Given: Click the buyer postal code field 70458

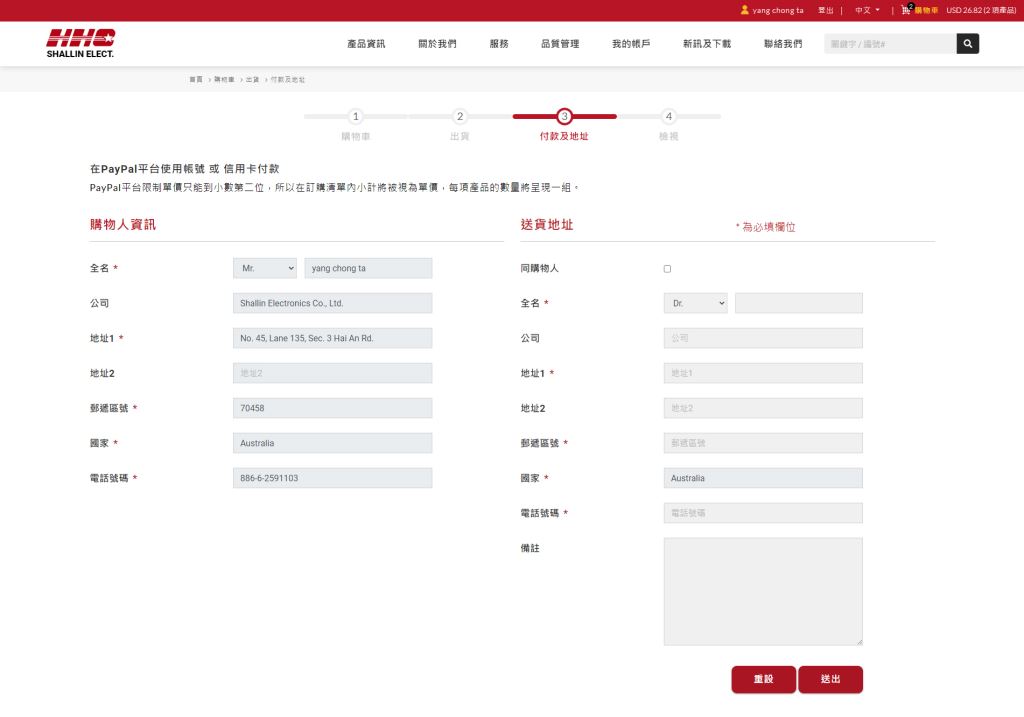Looking at the screenshot, I should (332, 408).
